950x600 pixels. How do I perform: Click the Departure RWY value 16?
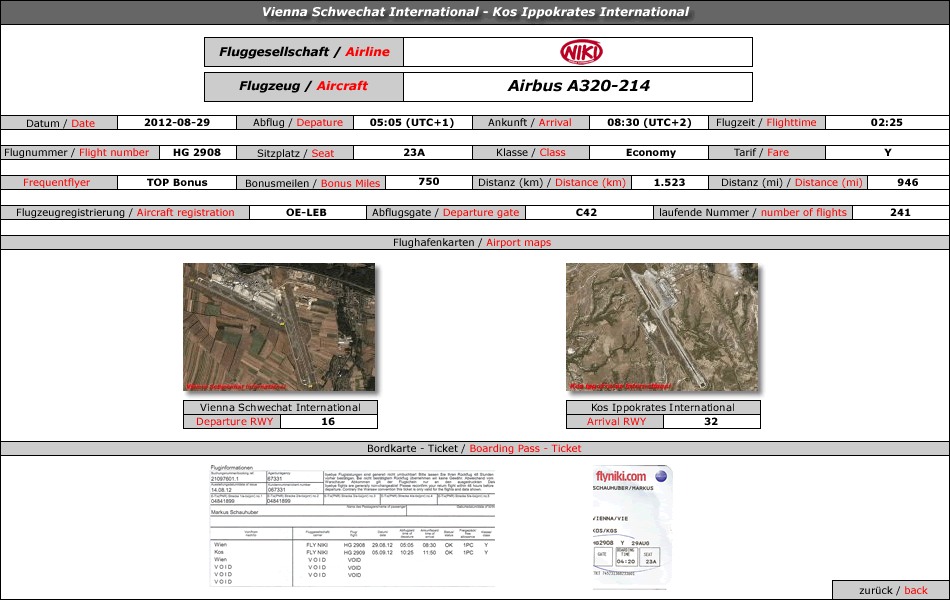click(328, 422)
